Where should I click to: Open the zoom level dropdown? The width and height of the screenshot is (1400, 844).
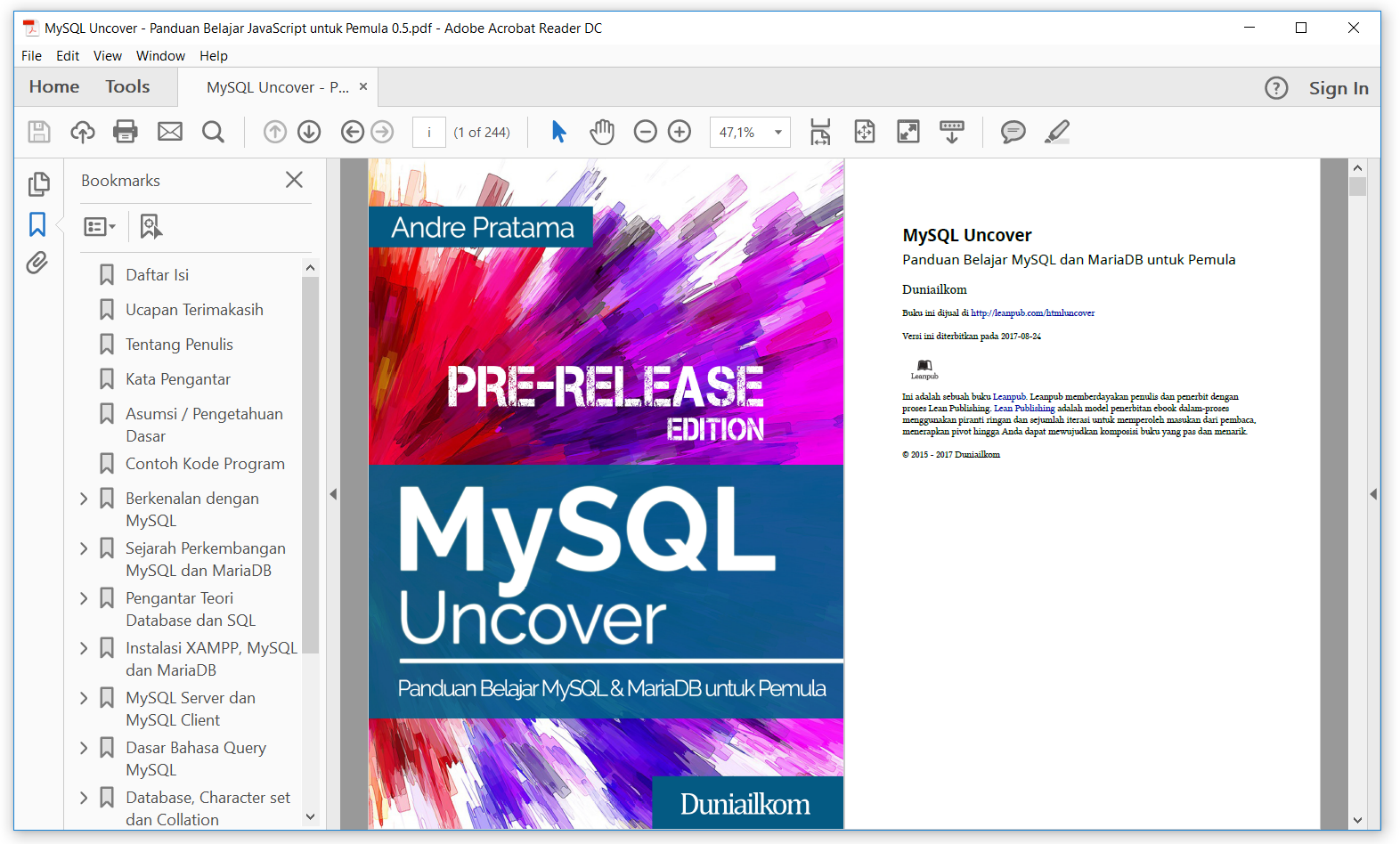[x=778, y=132]
